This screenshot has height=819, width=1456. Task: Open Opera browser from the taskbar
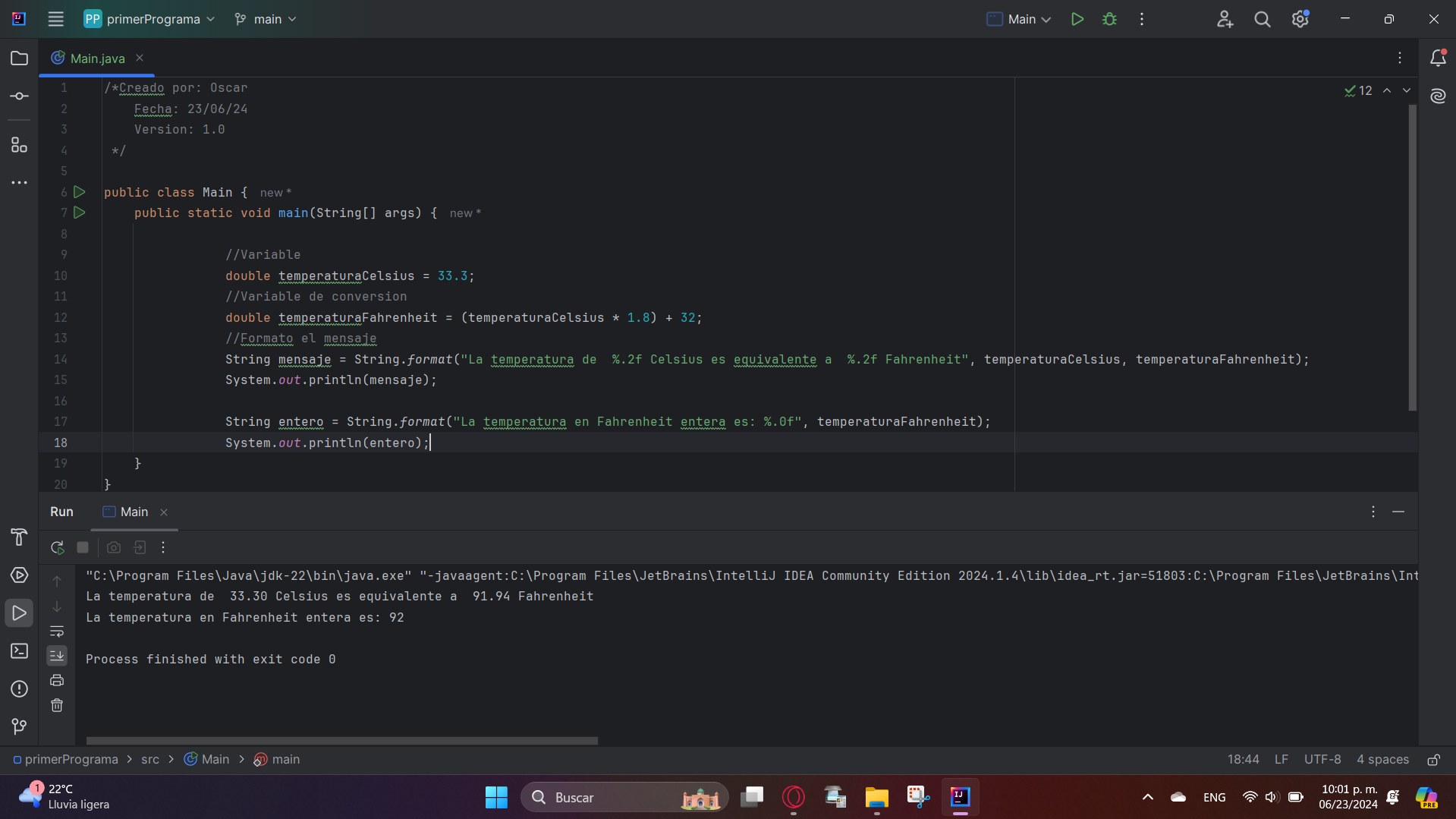point(794,797)
